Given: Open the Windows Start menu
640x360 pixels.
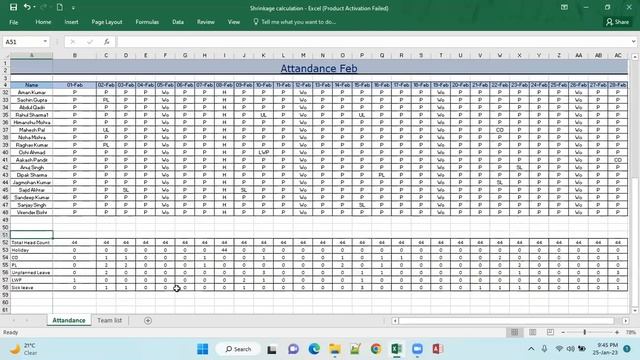Looking at the screenshot, I should pyautogui.click(x=202, y=349).
